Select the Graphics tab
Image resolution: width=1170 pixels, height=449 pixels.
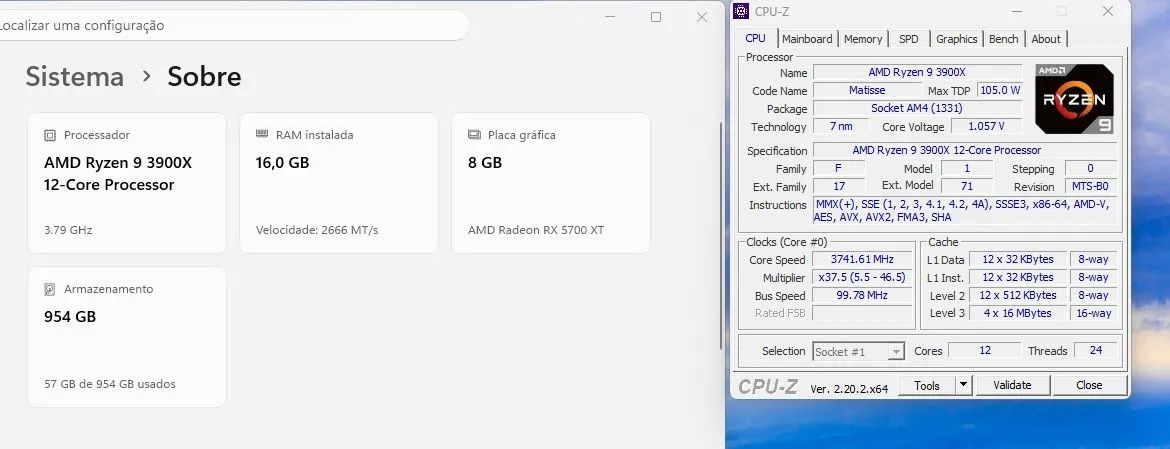coord(957,39)
